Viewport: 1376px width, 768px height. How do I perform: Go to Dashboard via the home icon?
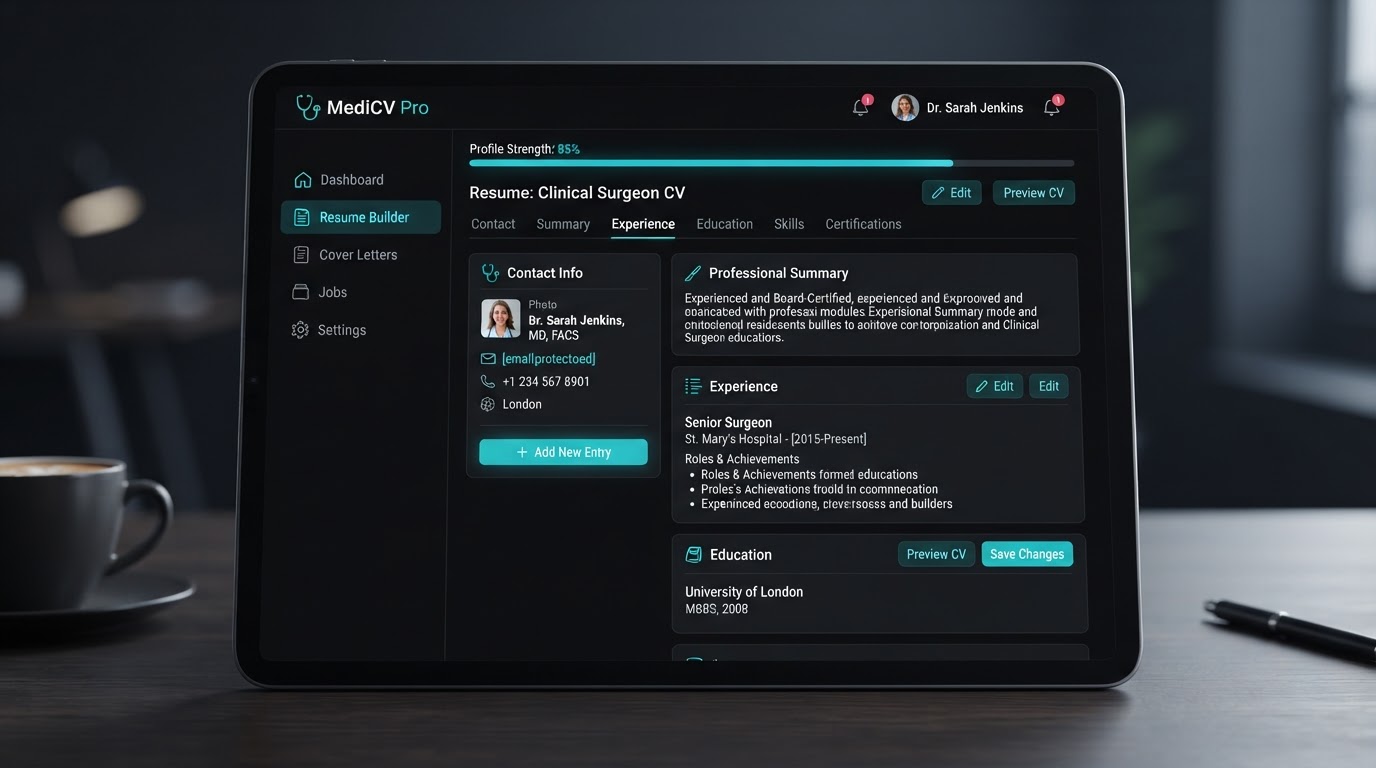point(303,180)
